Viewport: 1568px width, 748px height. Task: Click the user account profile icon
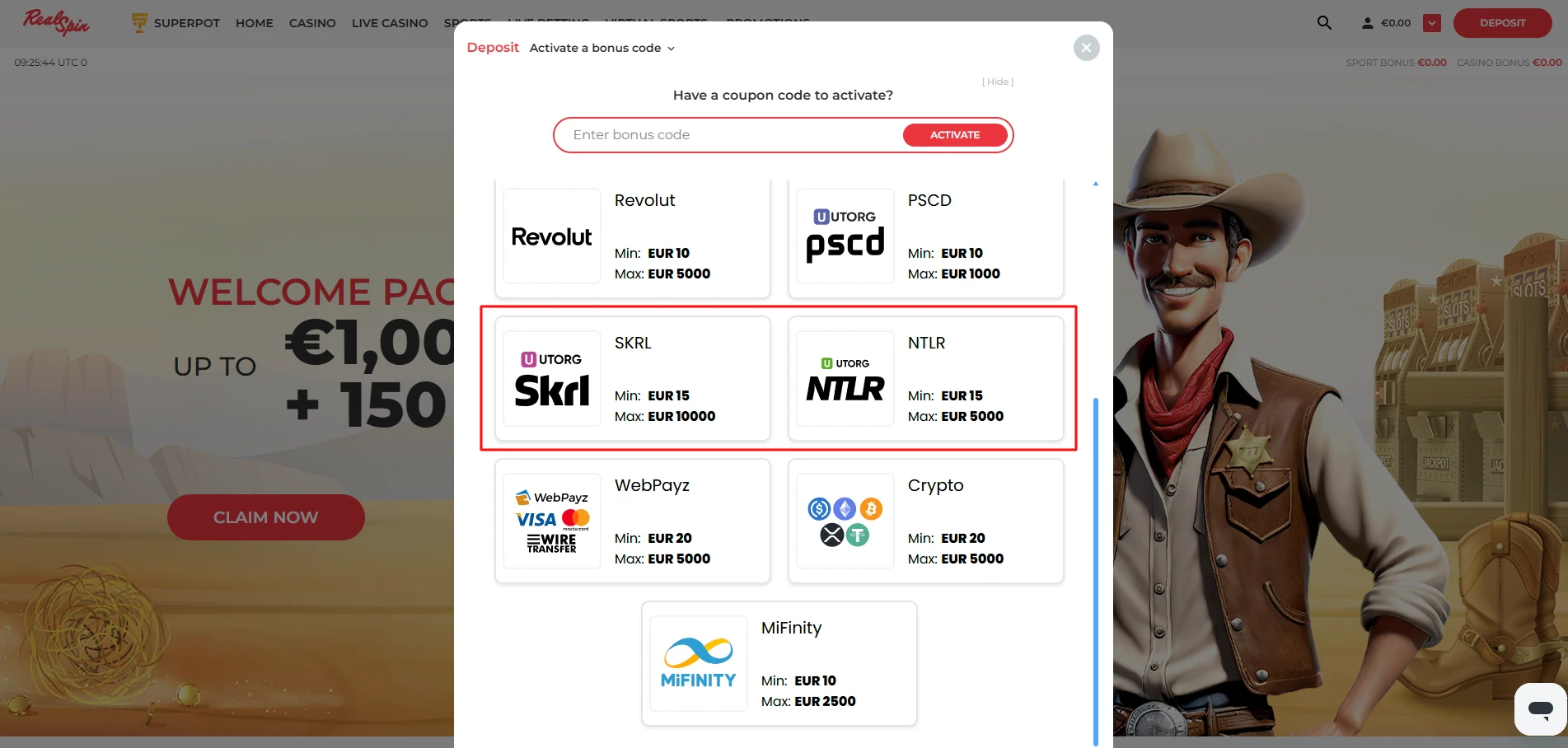[1367, 23]
